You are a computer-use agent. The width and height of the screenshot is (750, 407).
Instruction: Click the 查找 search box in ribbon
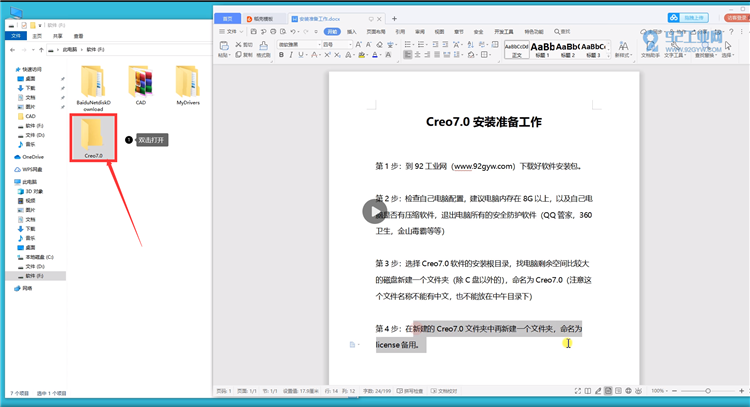pos(562,32)
